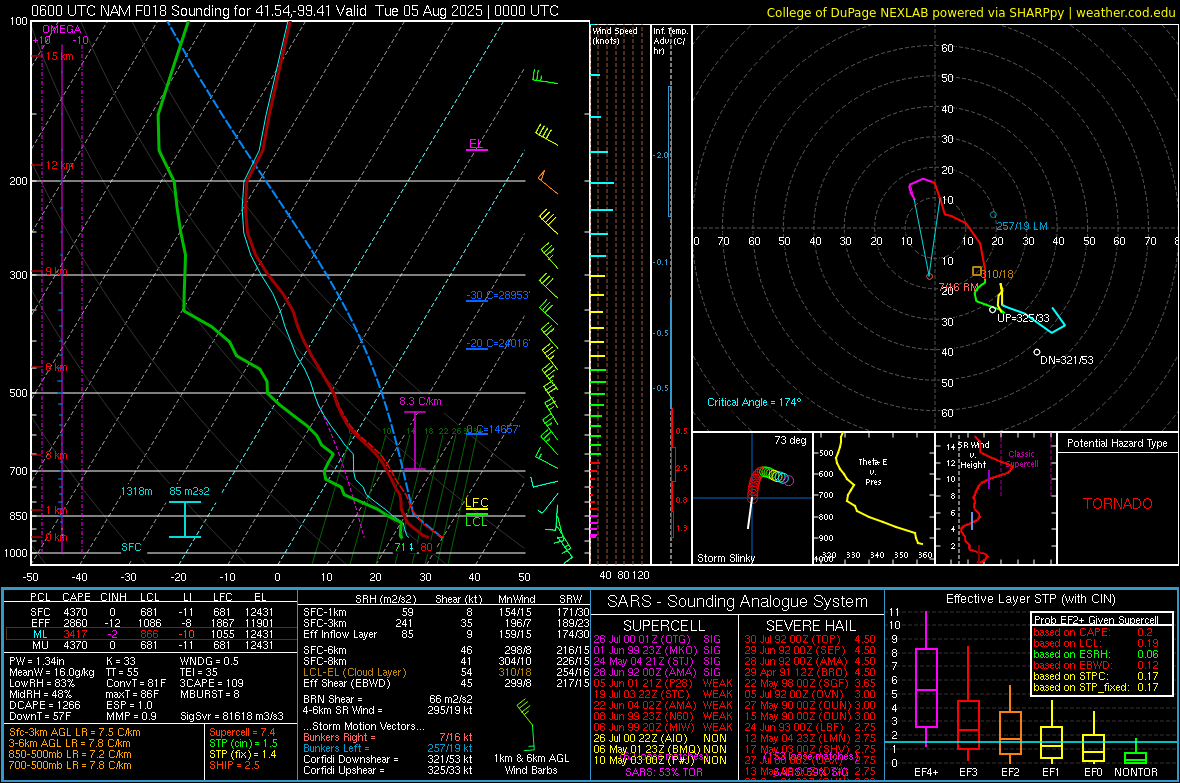Viewport: 1180px width, 783px height.
Task: Select the SFC parcel row in CAPE table
Action: pyautogui.click(x=150, y=612)
